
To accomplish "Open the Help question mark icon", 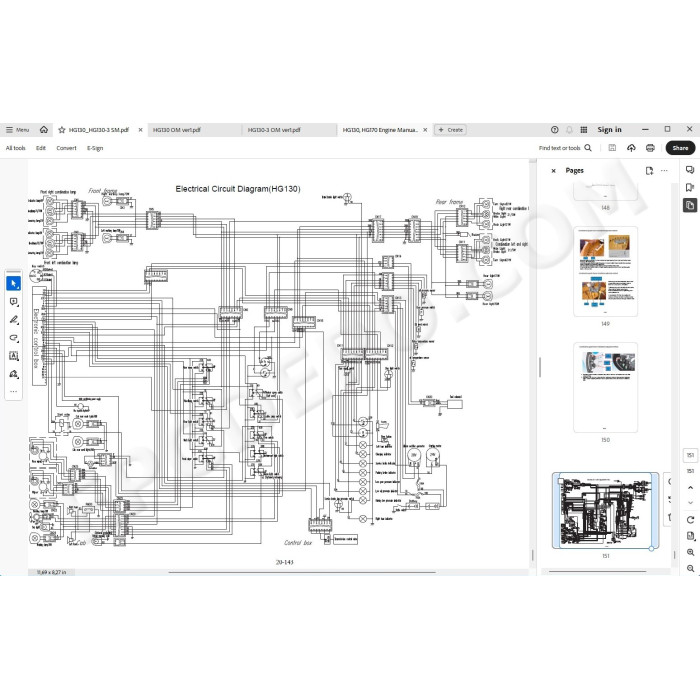I will (x=554, y=130).
